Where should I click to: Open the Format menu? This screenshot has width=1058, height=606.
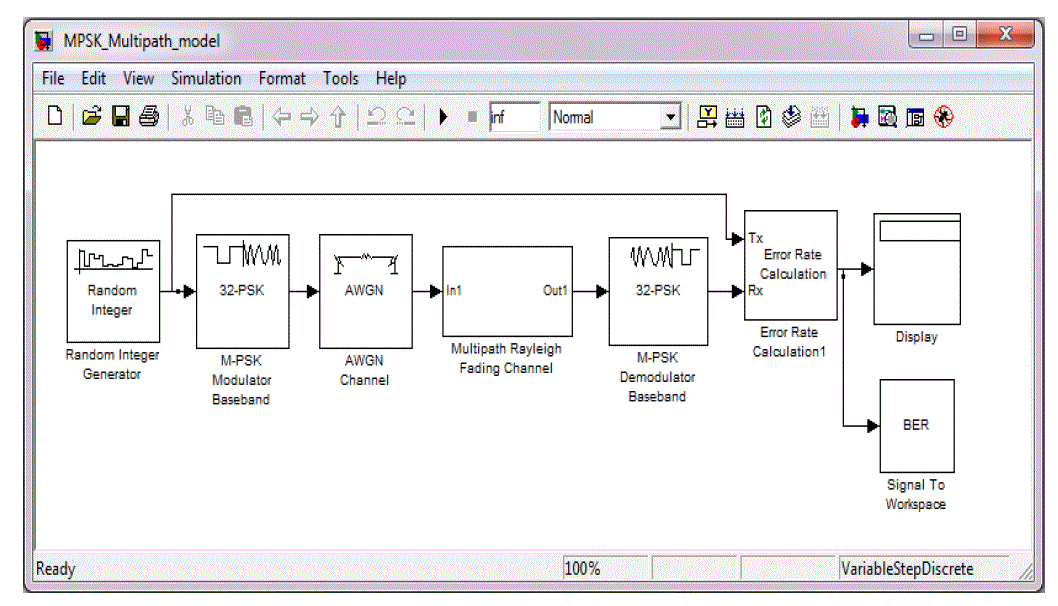(282, 78)
